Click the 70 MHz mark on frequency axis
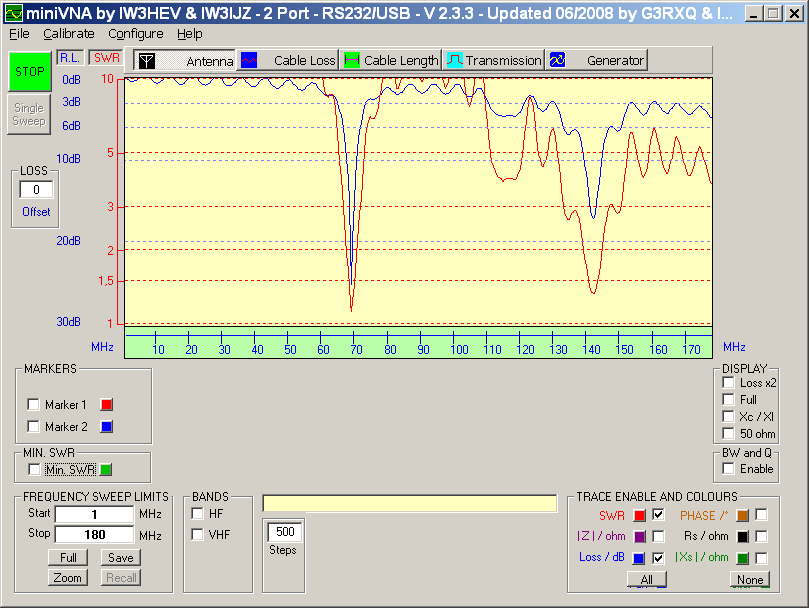 (356, 349)
